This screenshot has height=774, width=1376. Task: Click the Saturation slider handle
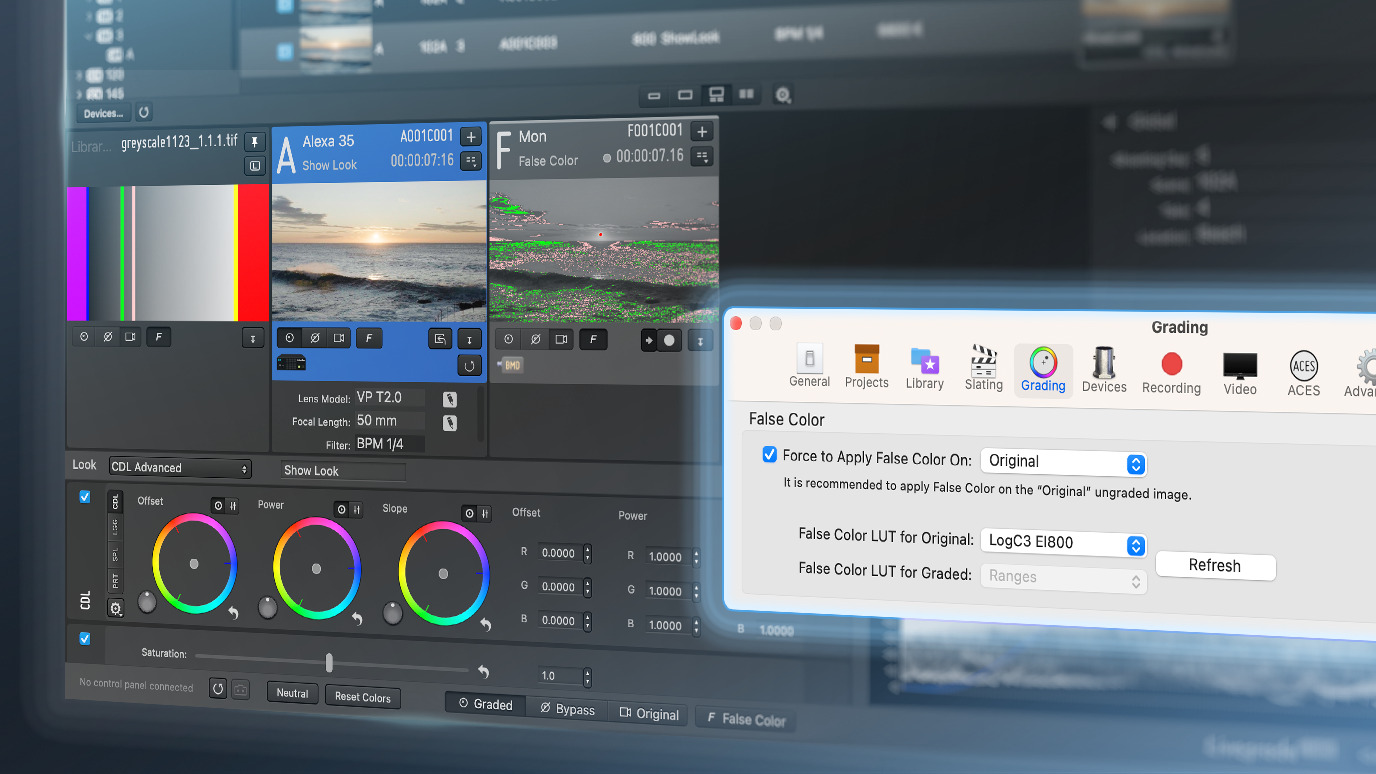(329, 663)
